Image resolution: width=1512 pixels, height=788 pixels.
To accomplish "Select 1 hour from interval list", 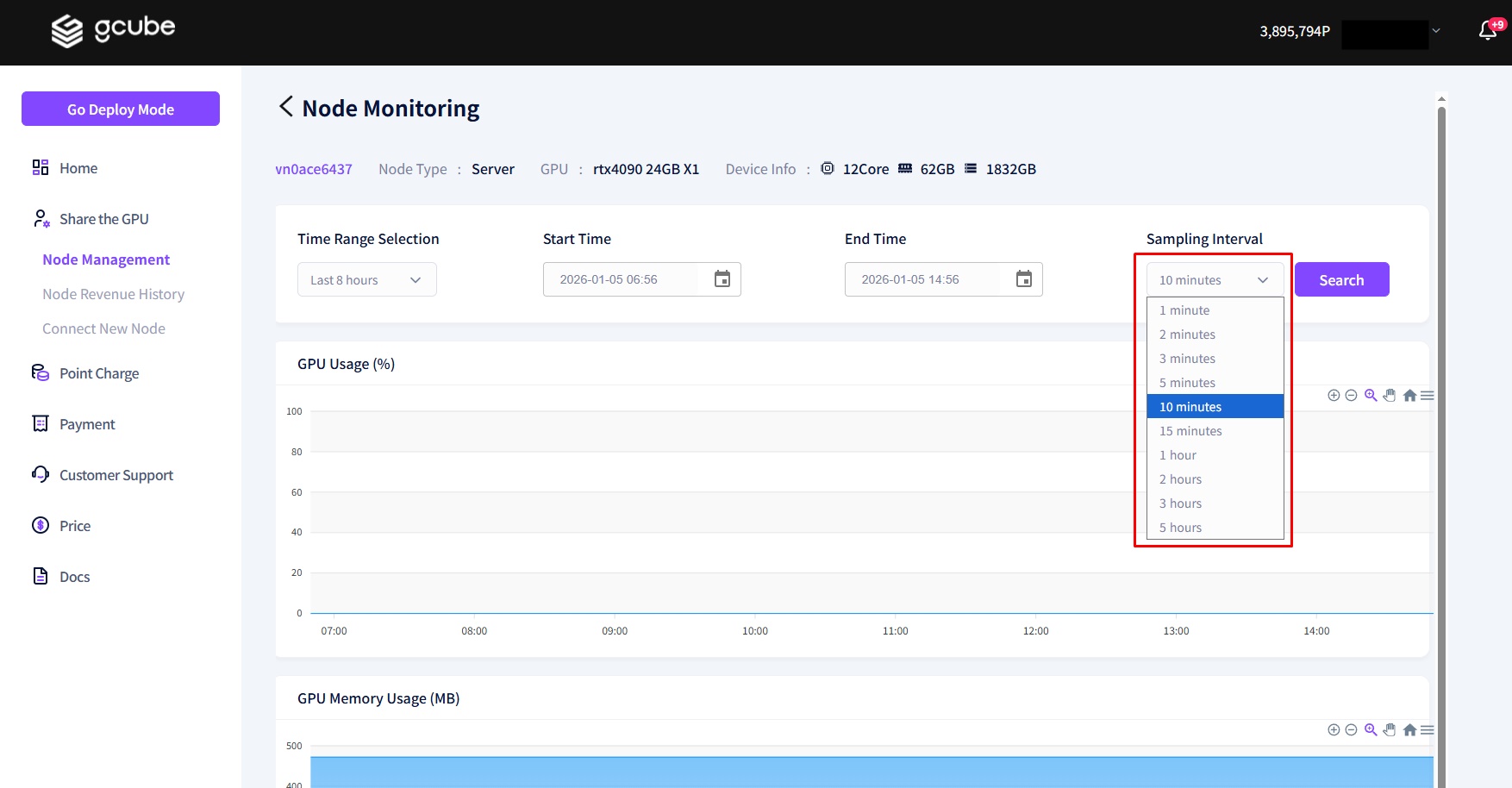I will pos(1178,455).
